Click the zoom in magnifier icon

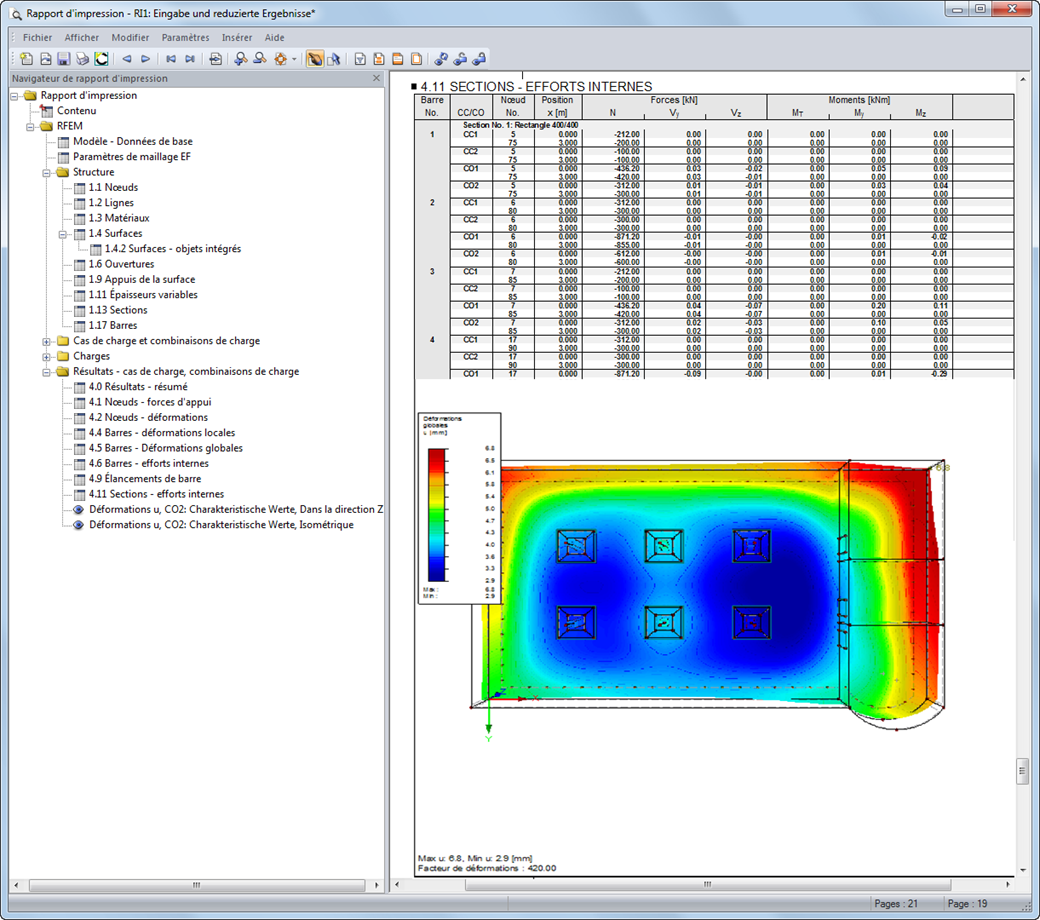click(x=241, y=59)
